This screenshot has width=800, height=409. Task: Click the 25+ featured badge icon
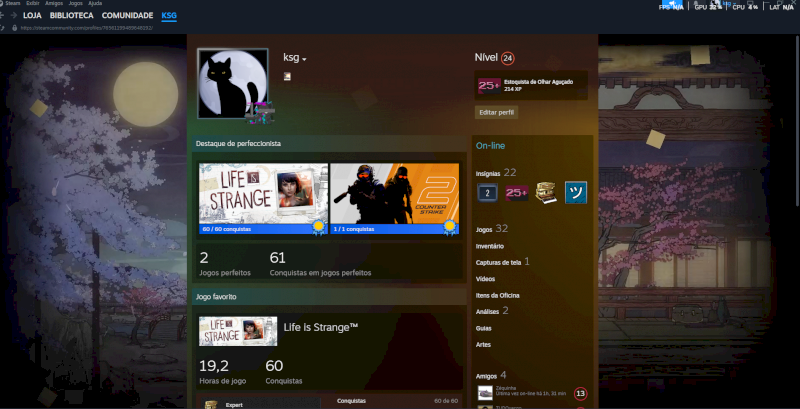489,85
